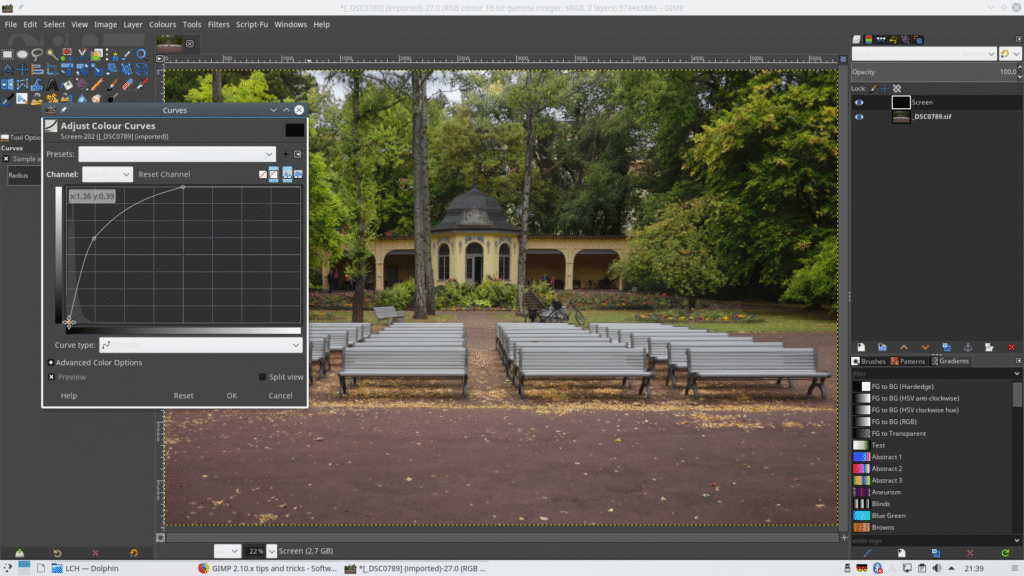Viewport: 1024px width, 576px height.
Task: Open the Presets dropdown
Action: point(177,154)
